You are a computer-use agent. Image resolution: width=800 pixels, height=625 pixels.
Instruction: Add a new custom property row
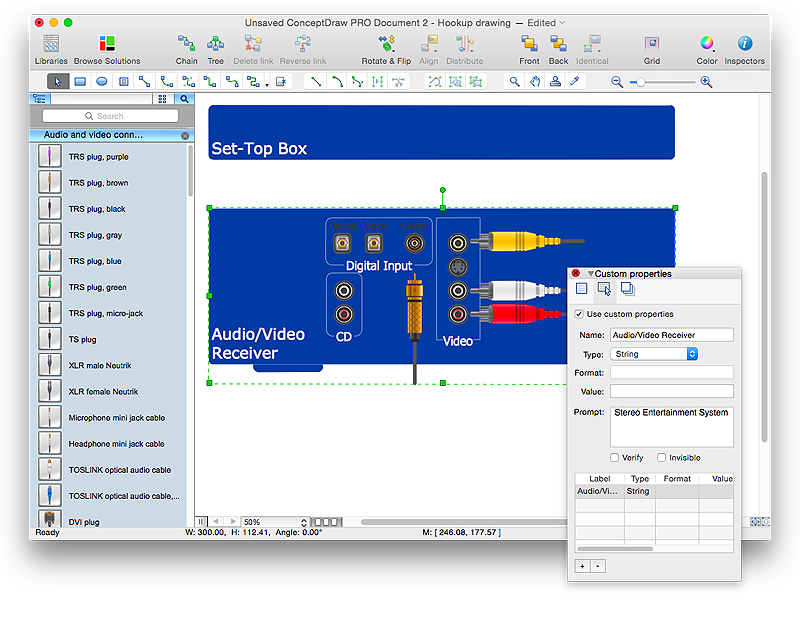pyautogui.click(x=582, y=566)
